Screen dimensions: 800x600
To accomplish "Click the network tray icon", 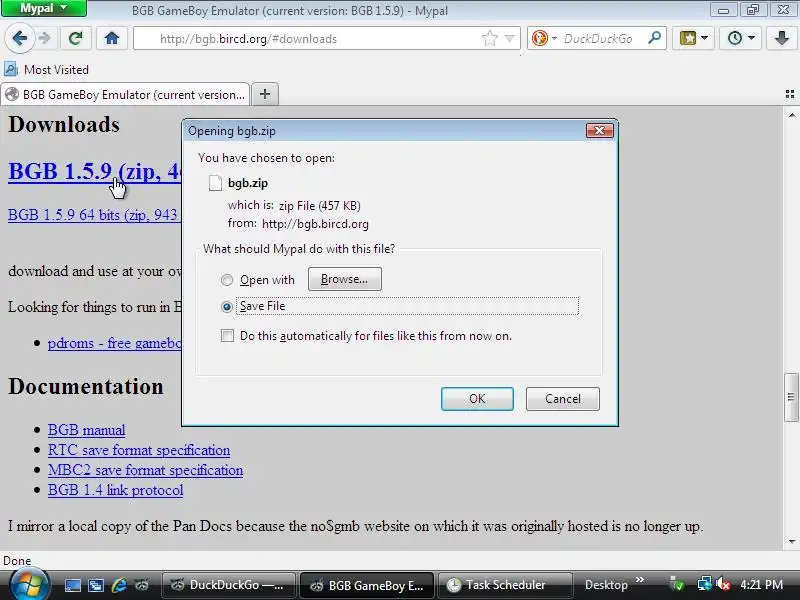I will tap(705, 584).
